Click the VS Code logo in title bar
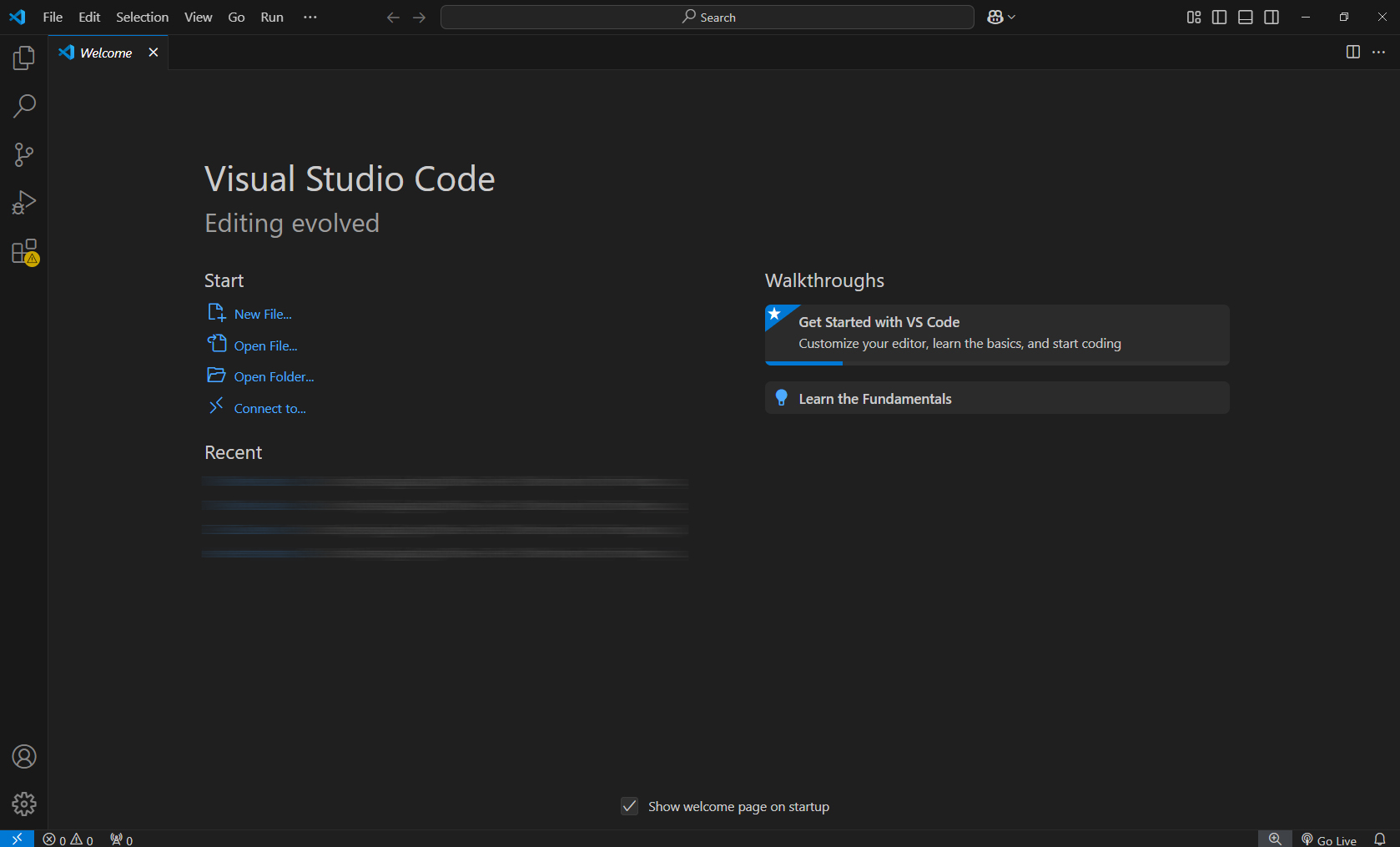The image size is (1400, 847). (x=18, y=17)
